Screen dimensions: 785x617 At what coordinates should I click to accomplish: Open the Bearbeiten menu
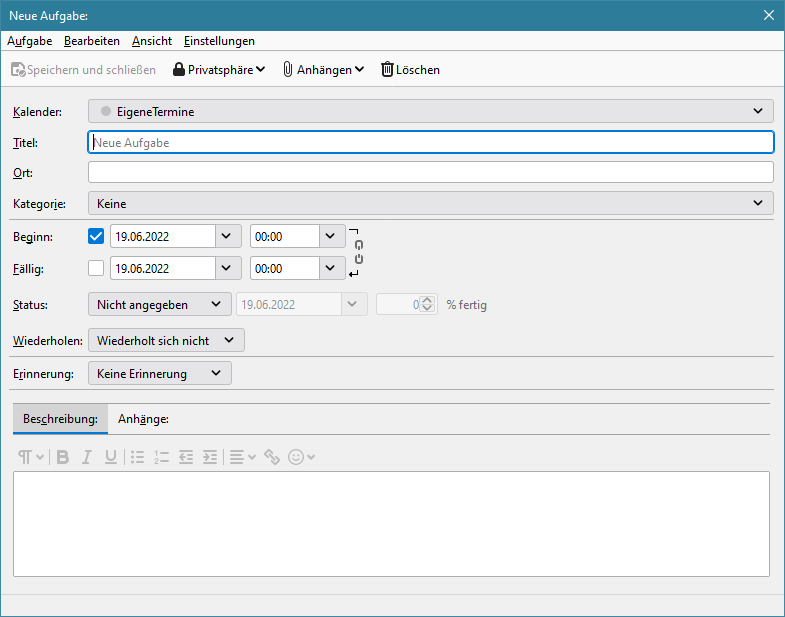tap(92, 41)
